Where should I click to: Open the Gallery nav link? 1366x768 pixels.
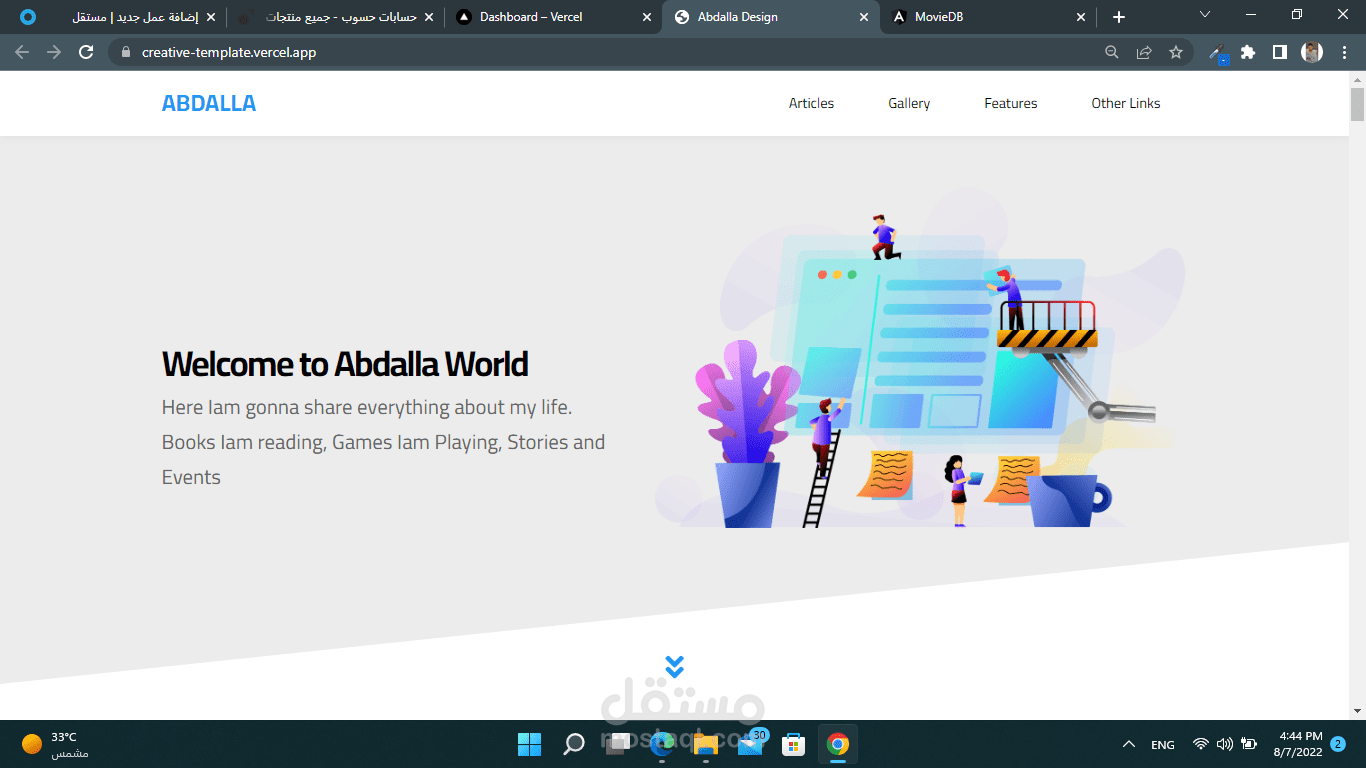pos(909,103)
